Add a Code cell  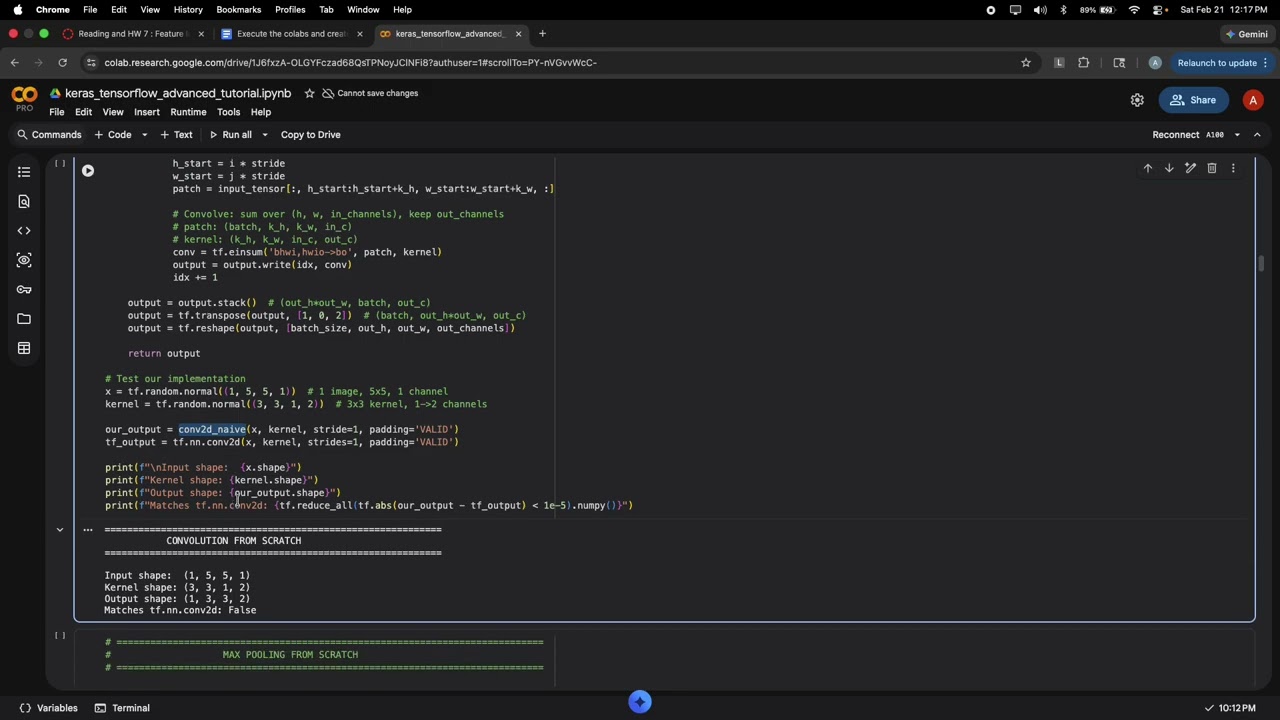click(x=113, y=135)
